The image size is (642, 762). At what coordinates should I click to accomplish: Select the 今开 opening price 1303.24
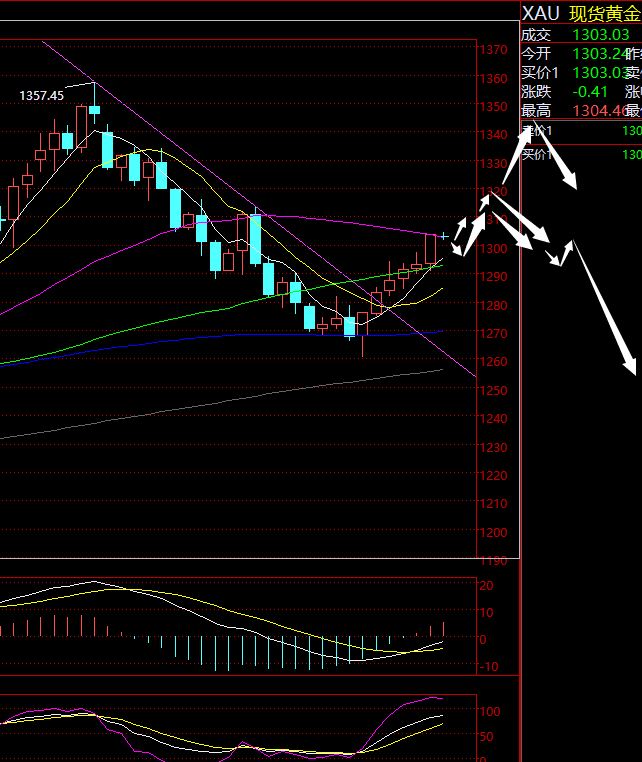point(599,53)
